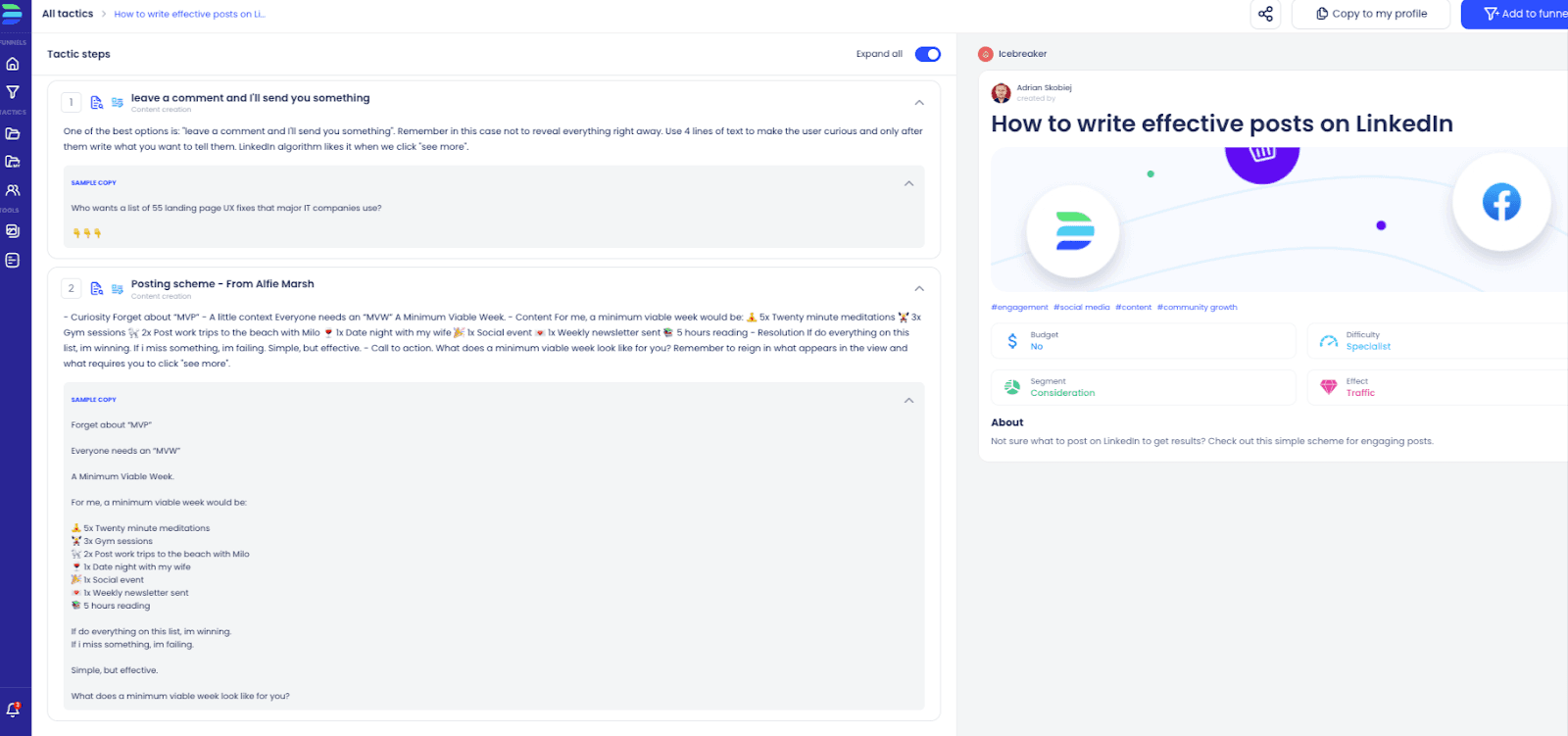Click the About section heading

click(x=1006, y=422)
